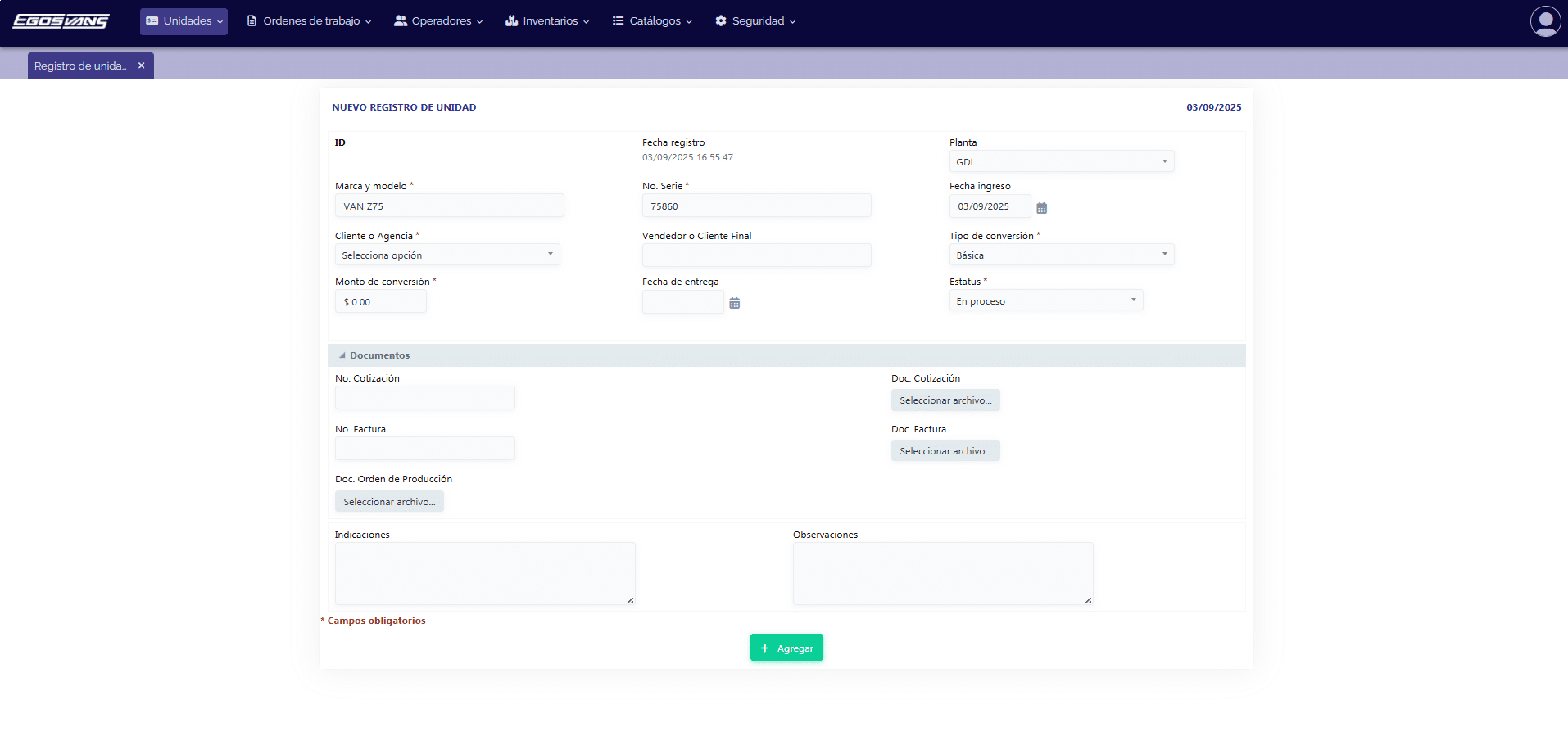Open the Estatus dropdown
The height and width of the screenshot is (732, 1568).
point(1045,300)
